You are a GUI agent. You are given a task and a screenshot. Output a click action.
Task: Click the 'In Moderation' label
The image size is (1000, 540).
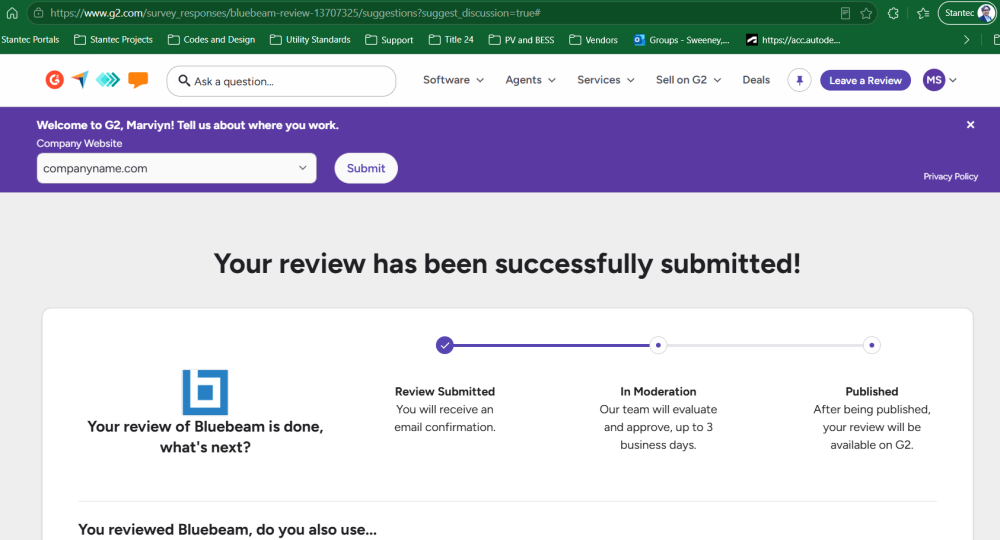658,391
